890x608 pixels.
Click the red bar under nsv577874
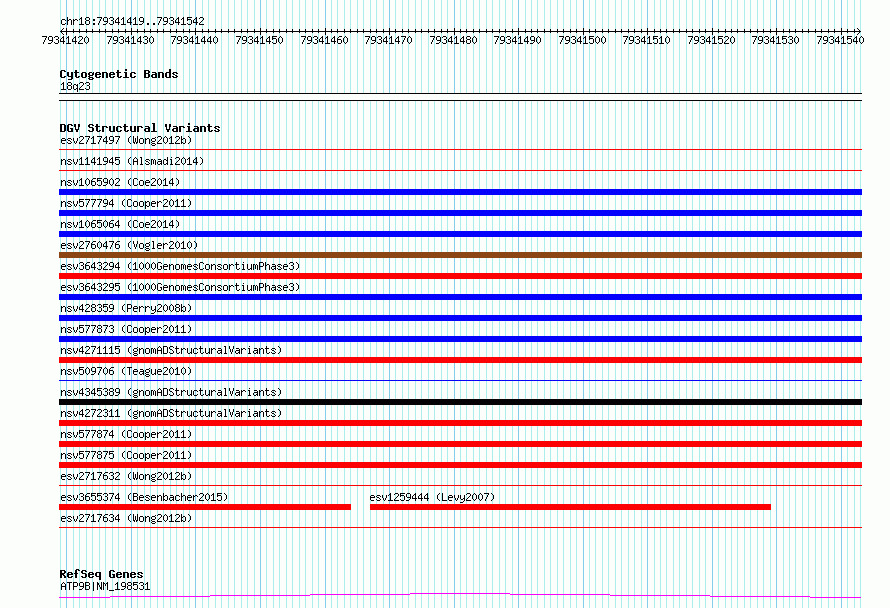pyautogui.click(x=460, y=444)
